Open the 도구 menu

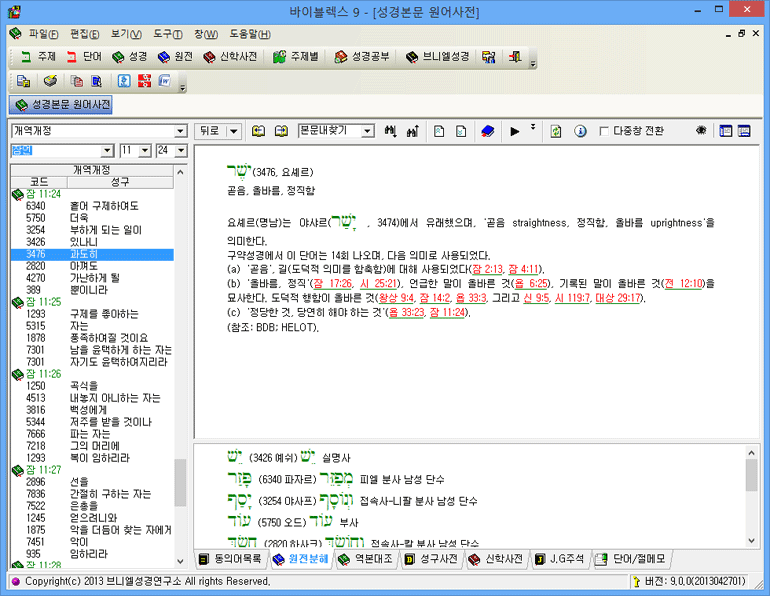point(167,34)
